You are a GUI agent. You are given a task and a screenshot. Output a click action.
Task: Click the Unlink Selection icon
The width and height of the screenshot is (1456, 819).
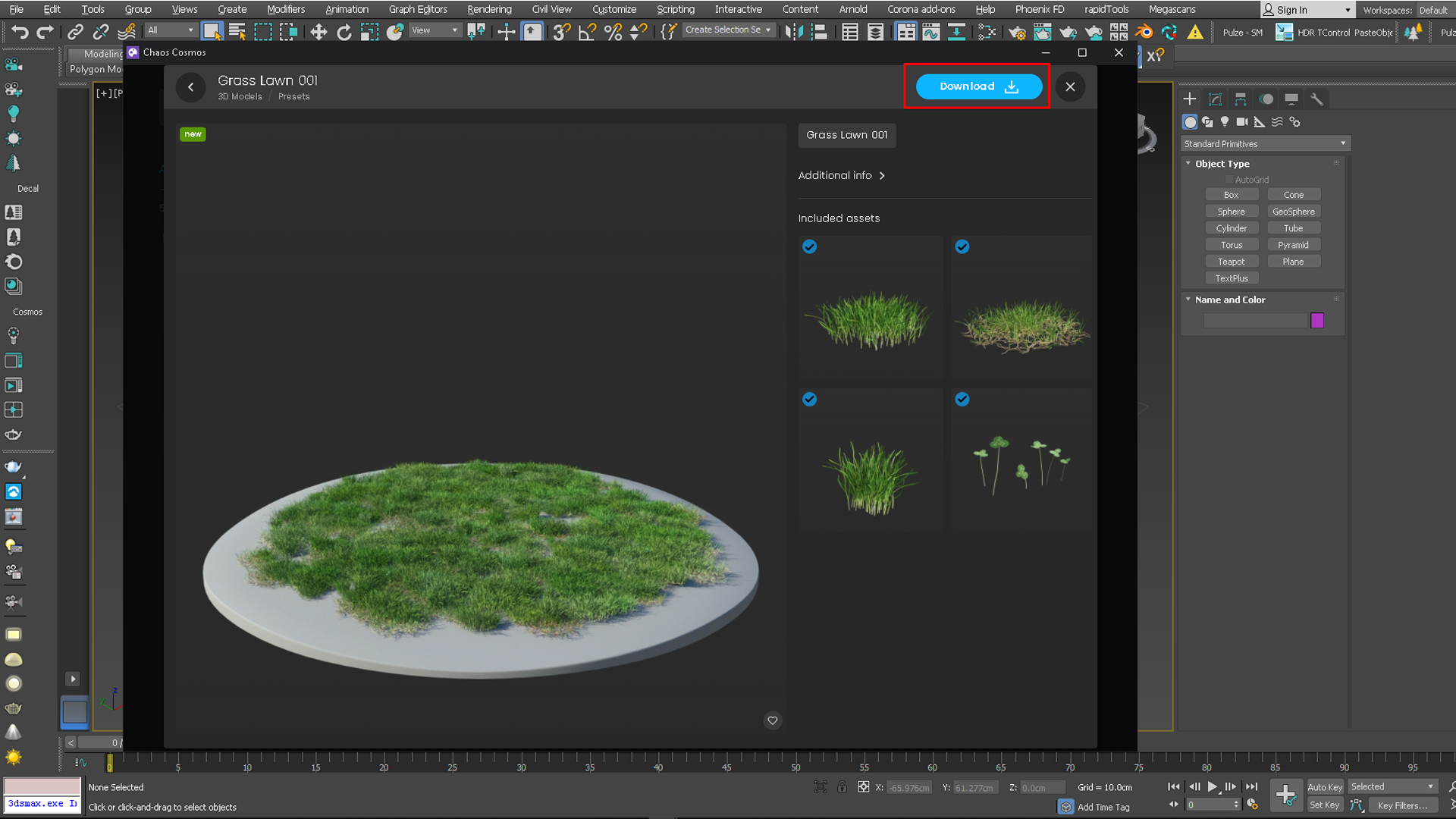(x=101, y=32)
